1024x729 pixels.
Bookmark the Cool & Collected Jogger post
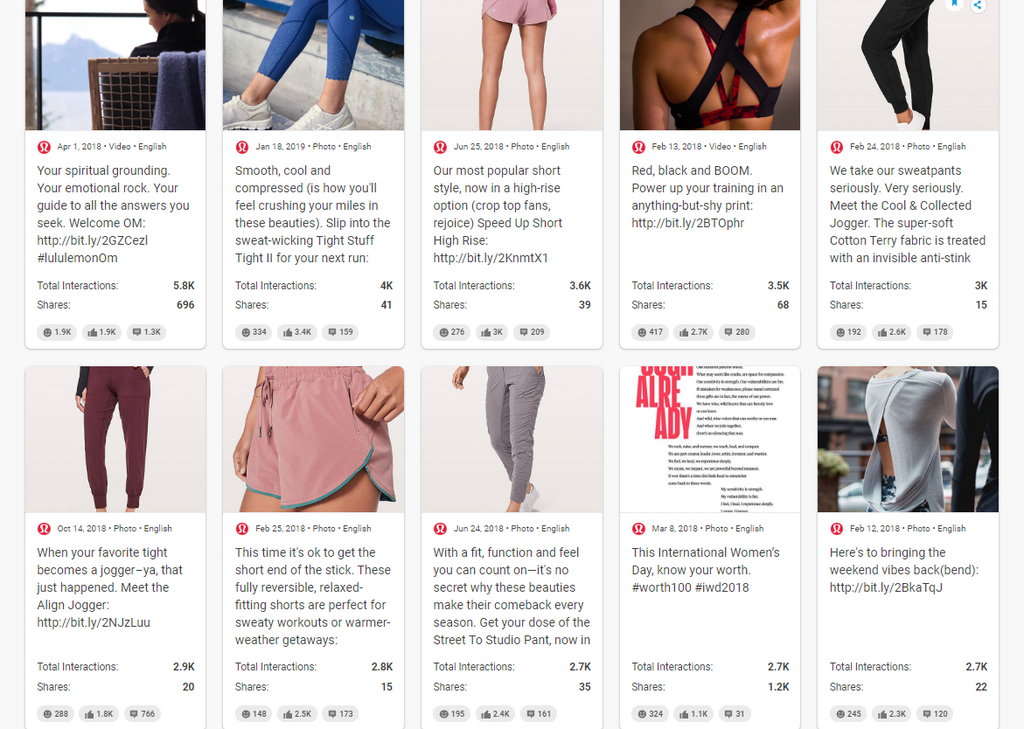[x=954, y=4]
